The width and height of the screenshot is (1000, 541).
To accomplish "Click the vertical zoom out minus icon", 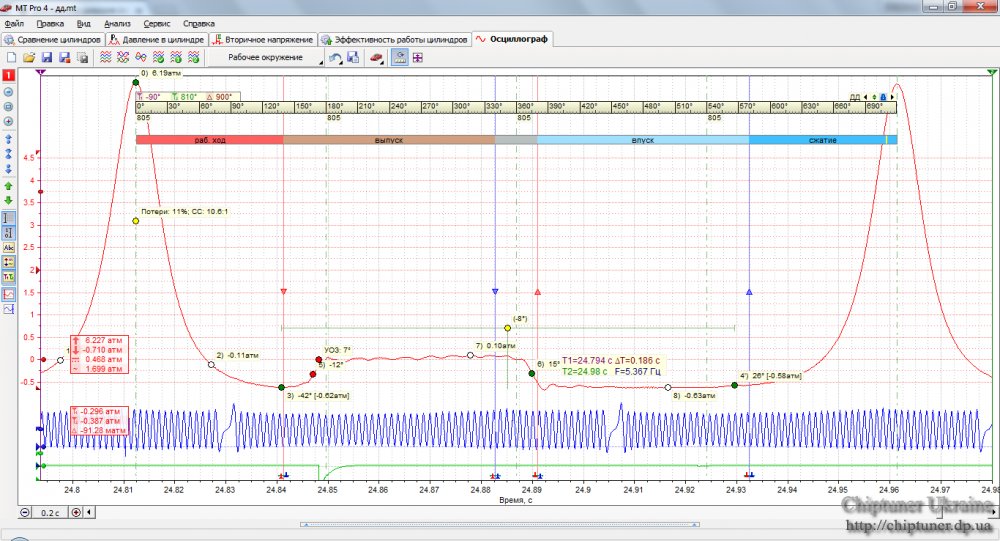I will coord(9,92).
